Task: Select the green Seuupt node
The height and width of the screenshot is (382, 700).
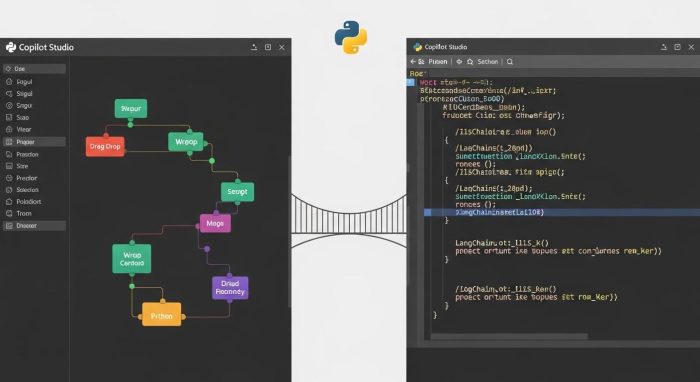Action: (x=238, y=191)
